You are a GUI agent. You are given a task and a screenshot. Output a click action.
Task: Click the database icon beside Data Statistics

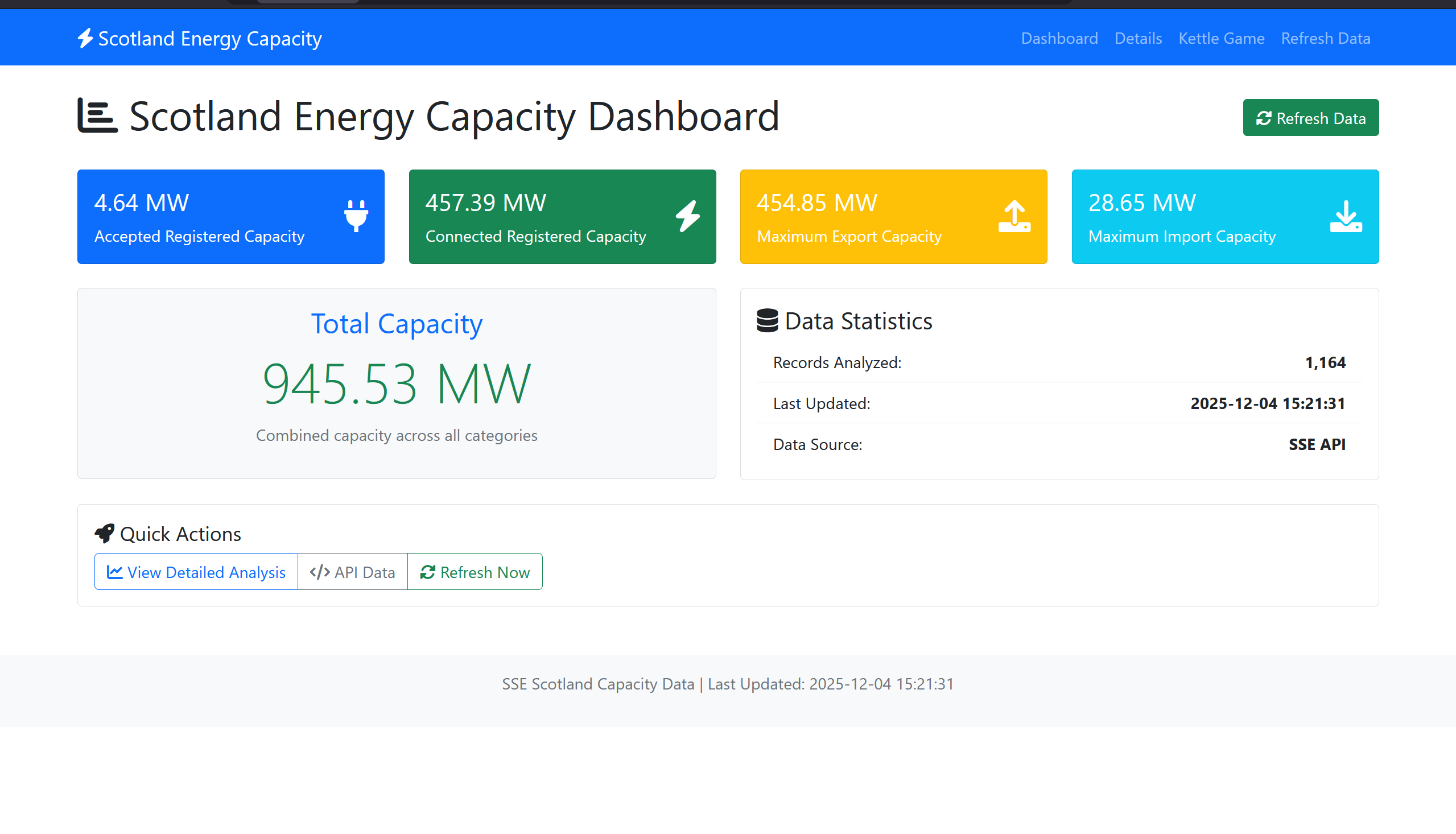pyautogui.click(x=767, y=321)
